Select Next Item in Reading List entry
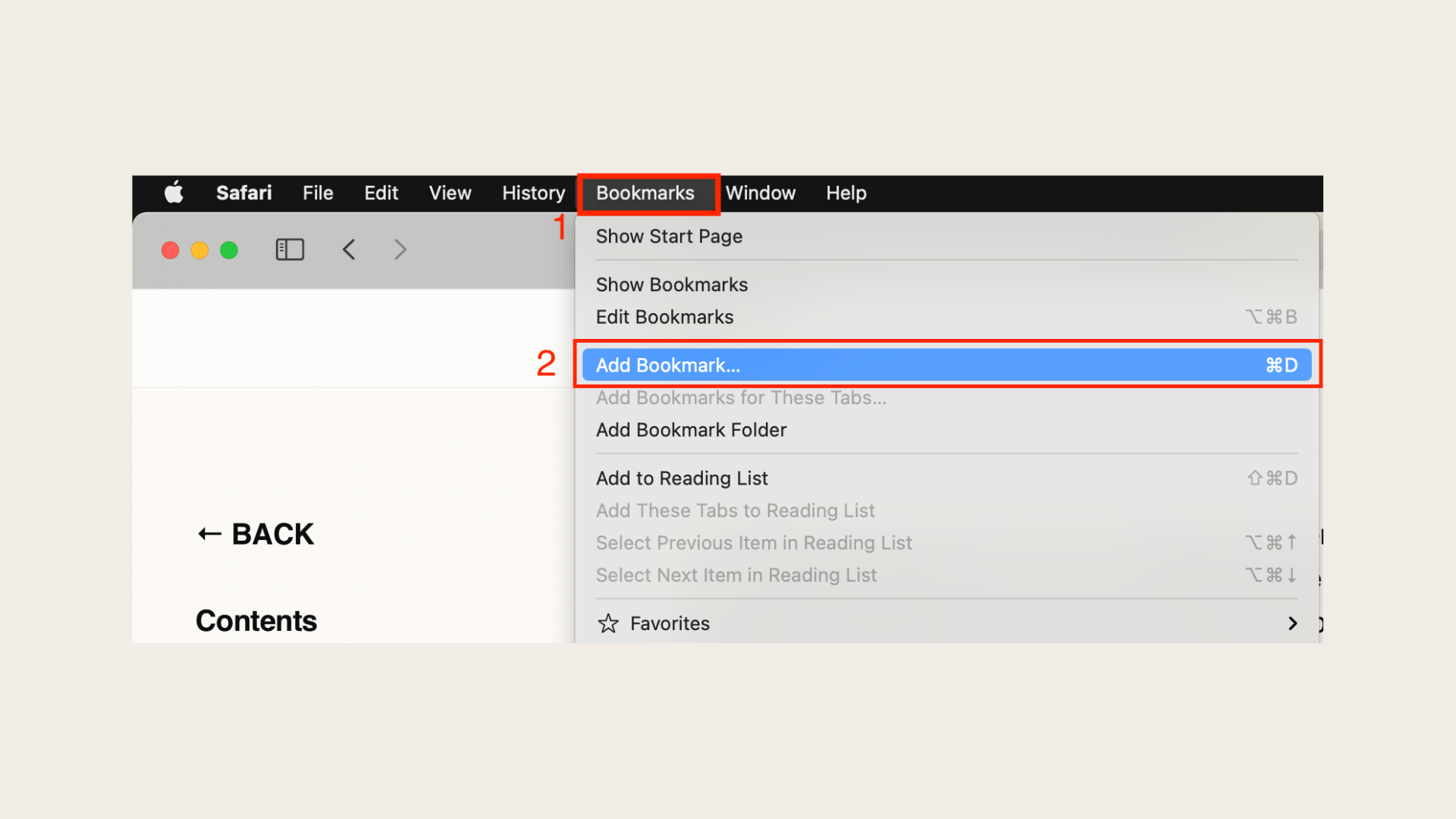Screen dimensions: 1456x819 point(946,575)
